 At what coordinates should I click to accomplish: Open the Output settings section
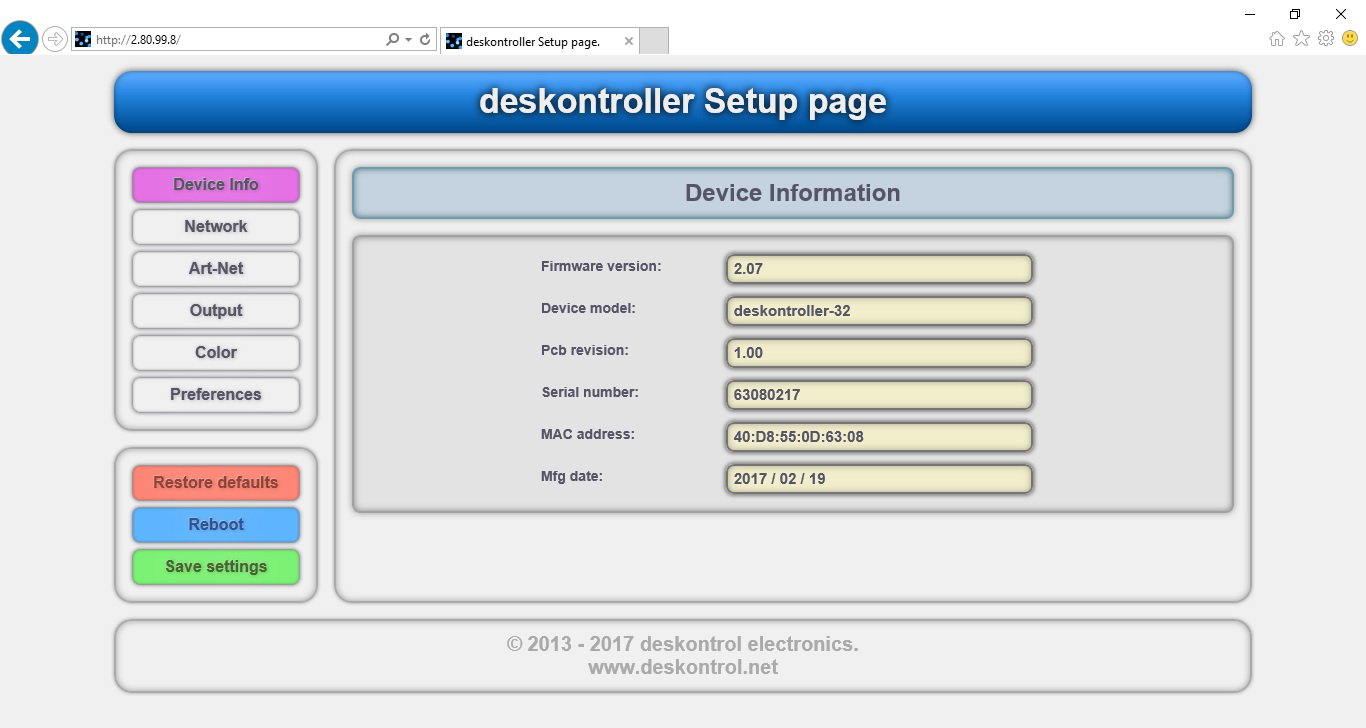click(x=216, y=311)
